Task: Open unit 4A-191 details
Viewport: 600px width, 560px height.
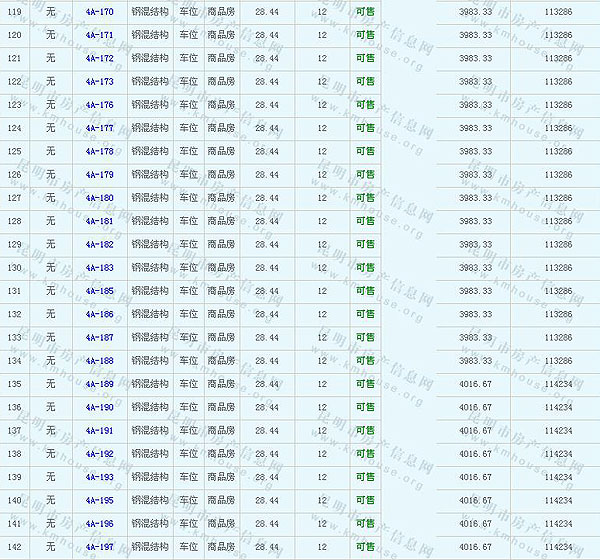Action: click(99, 431)
